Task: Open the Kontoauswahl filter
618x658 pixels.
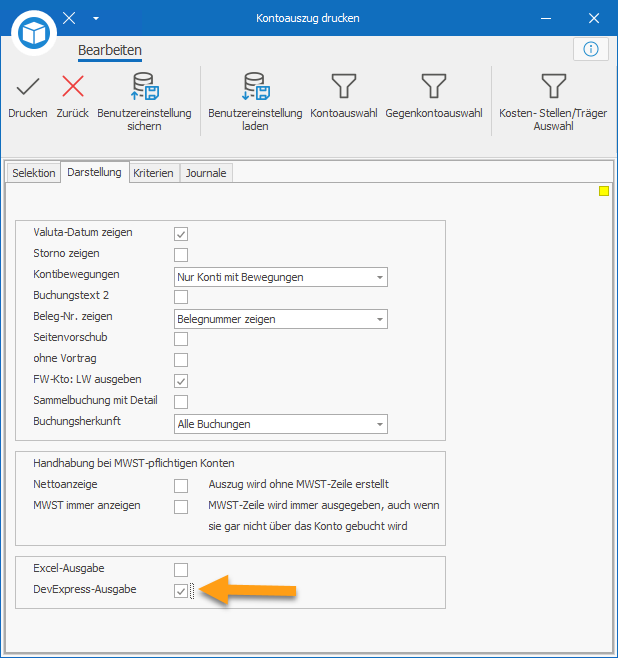Action: (344, 96)
